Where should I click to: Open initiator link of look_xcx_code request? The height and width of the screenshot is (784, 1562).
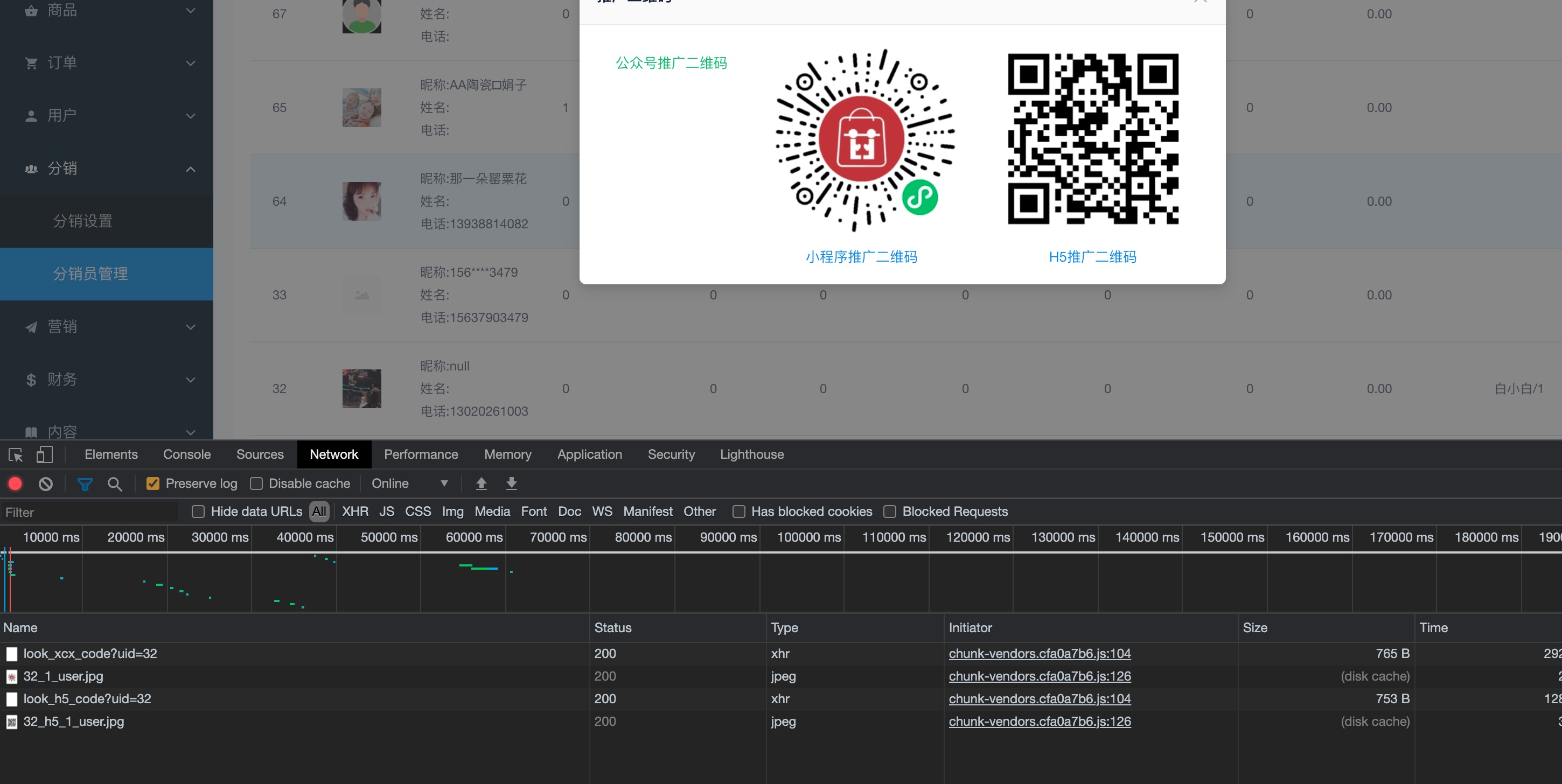1040,654
